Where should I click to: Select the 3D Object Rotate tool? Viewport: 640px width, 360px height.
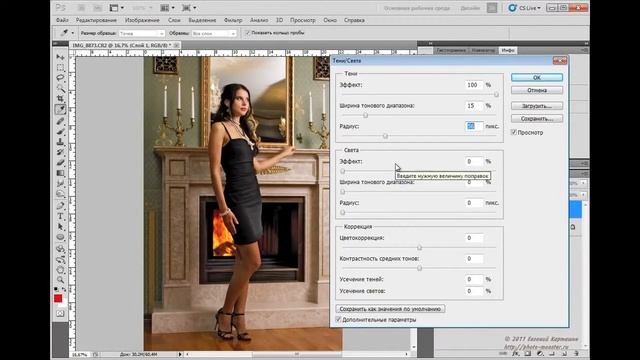pos(60,249)
